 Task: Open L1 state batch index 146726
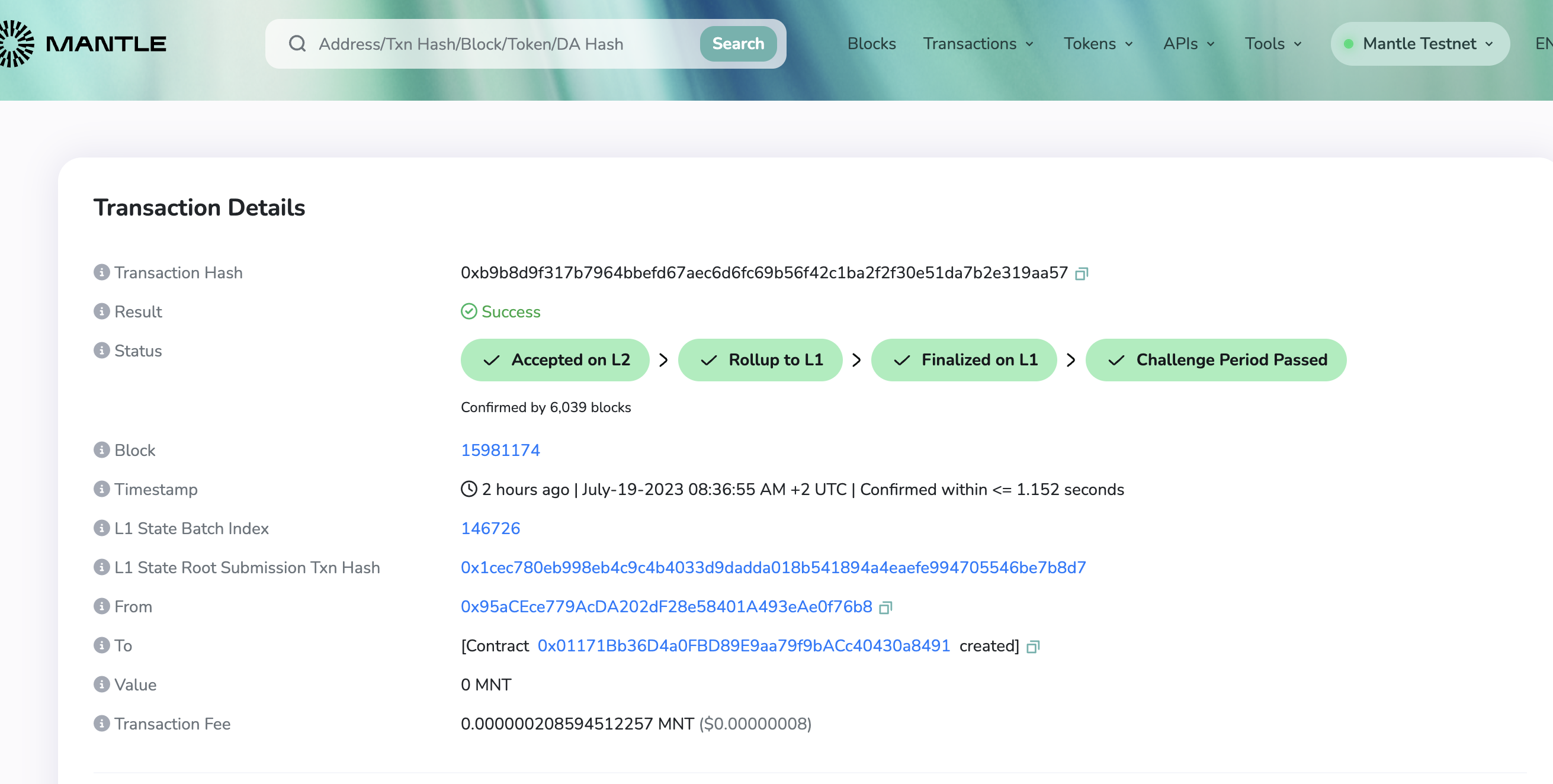(490, 528)
